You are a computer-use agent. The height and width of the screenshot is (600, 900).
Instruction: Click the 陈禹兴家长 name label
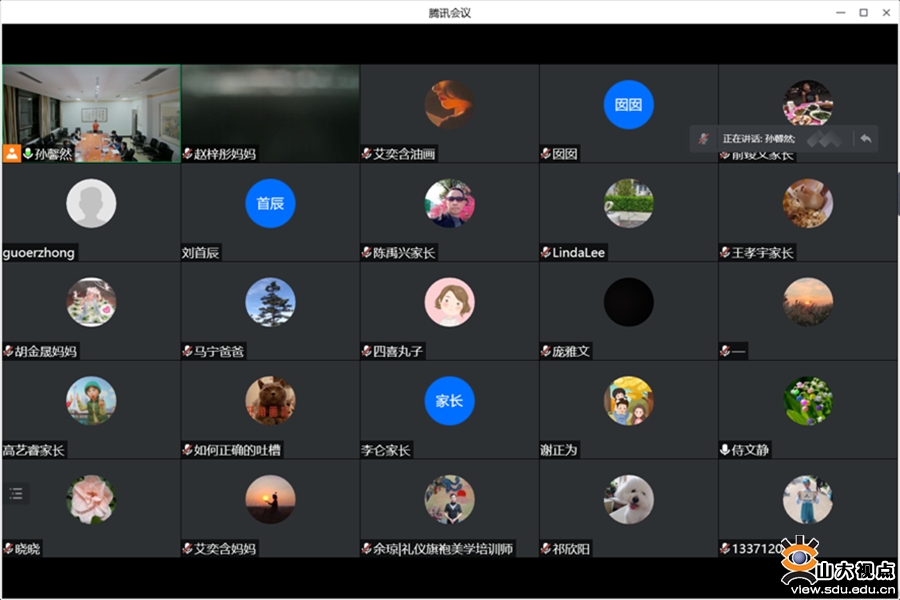tap(404, 253)
